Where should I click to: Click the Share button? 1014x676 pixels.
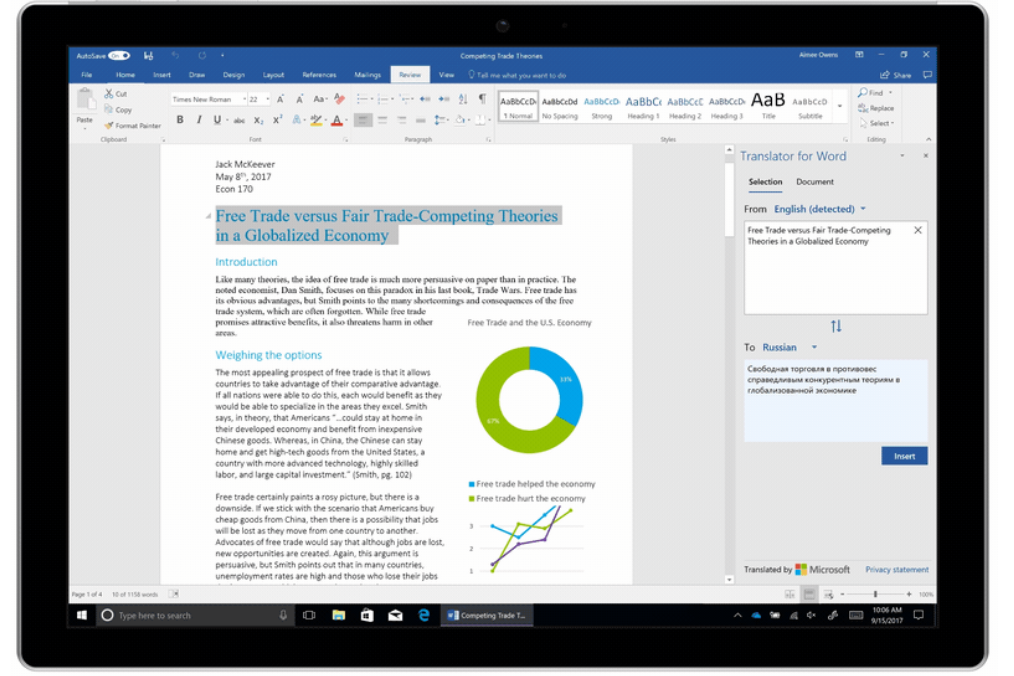click(x=896, y=75)
